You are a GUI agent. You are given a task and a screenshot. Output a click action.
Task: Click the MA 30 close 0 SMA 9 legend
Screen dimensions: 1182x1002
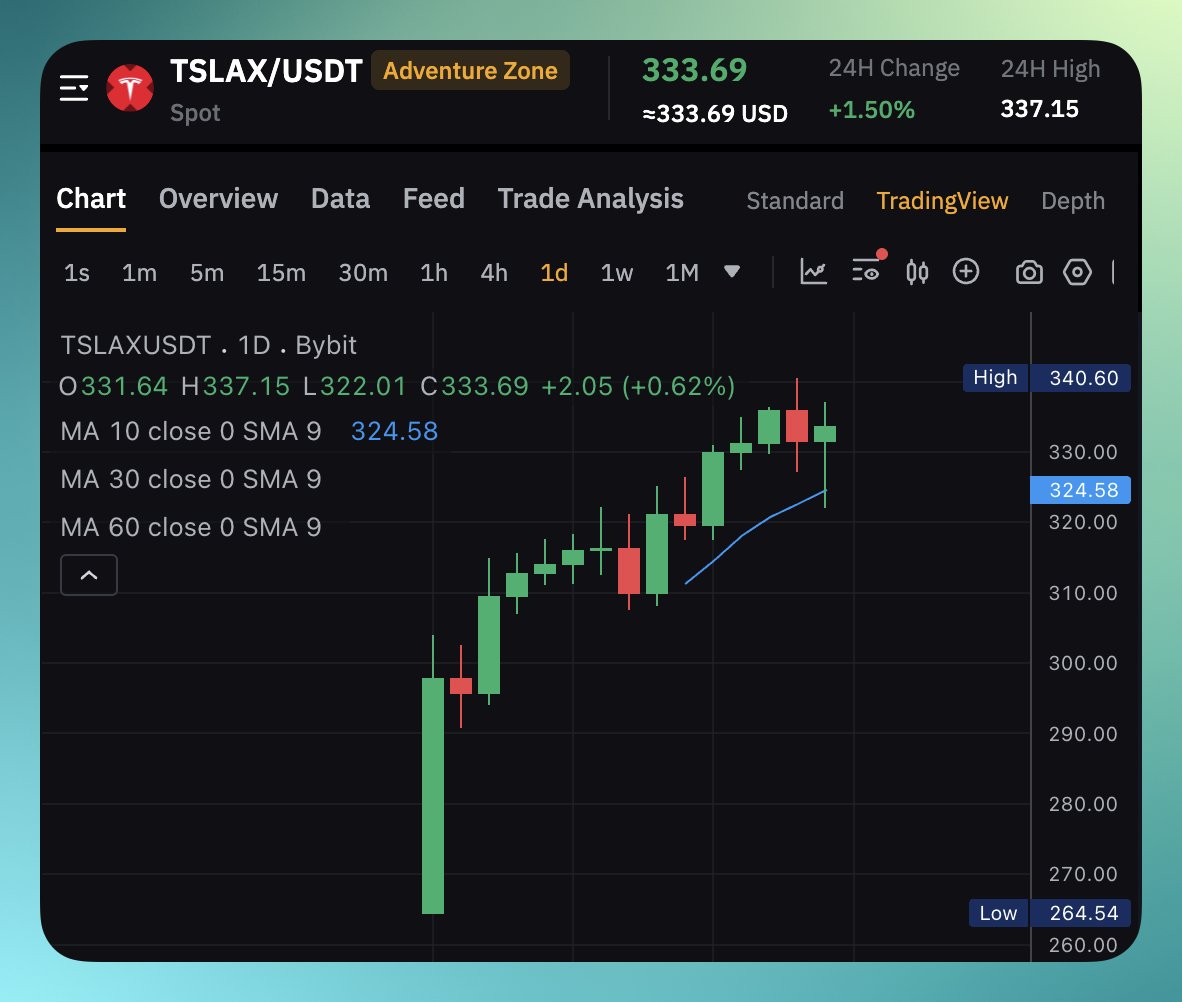(x=191, y=479)
